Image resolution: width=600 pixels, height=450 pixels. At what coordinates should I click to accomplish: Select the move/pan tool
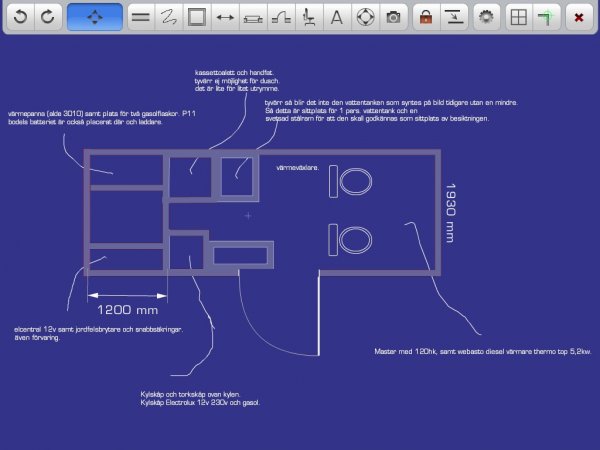tap(95, 17)
